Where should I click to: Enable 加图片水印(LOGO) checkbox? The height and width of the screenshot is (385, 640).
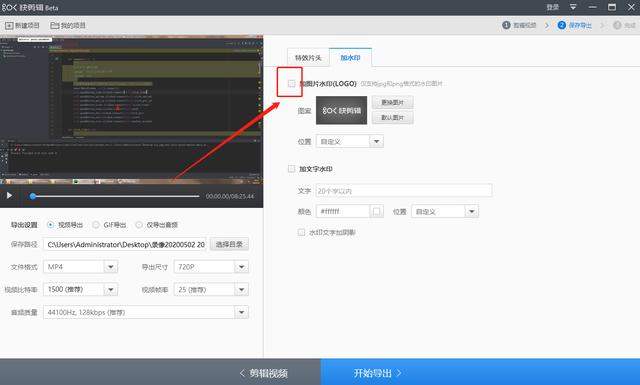click(x=291, y=83)
